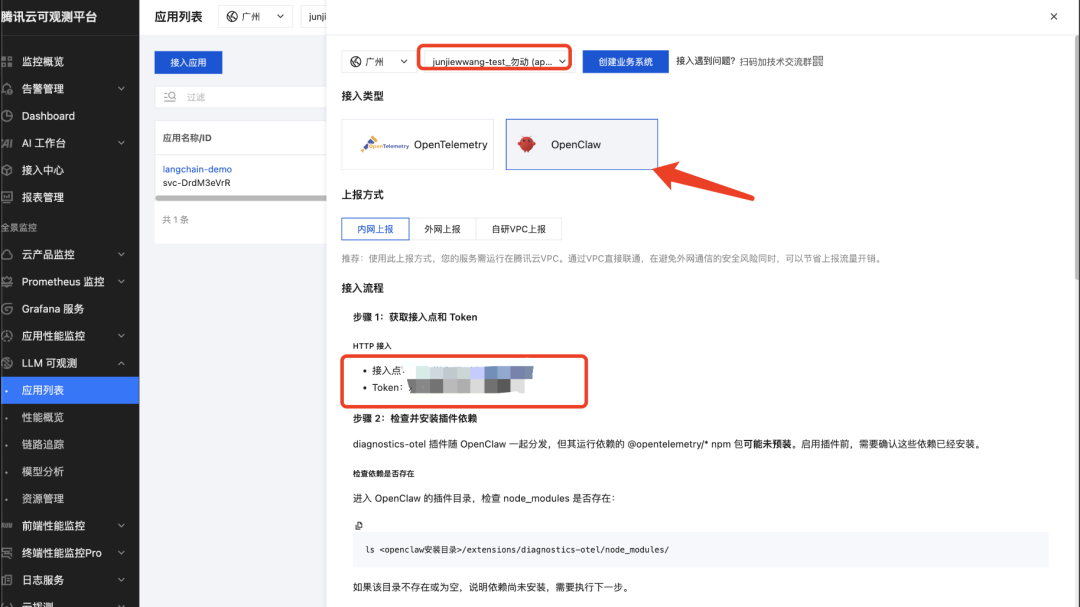1080x607 pixels.
Task: Expand the 应用性能监控 chevron
Action: coord(121,336)
